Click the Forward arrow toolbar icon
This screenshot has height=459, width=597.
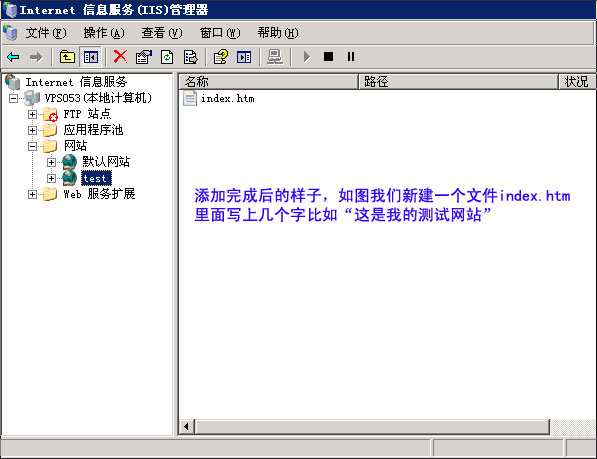tap(36, 57)
